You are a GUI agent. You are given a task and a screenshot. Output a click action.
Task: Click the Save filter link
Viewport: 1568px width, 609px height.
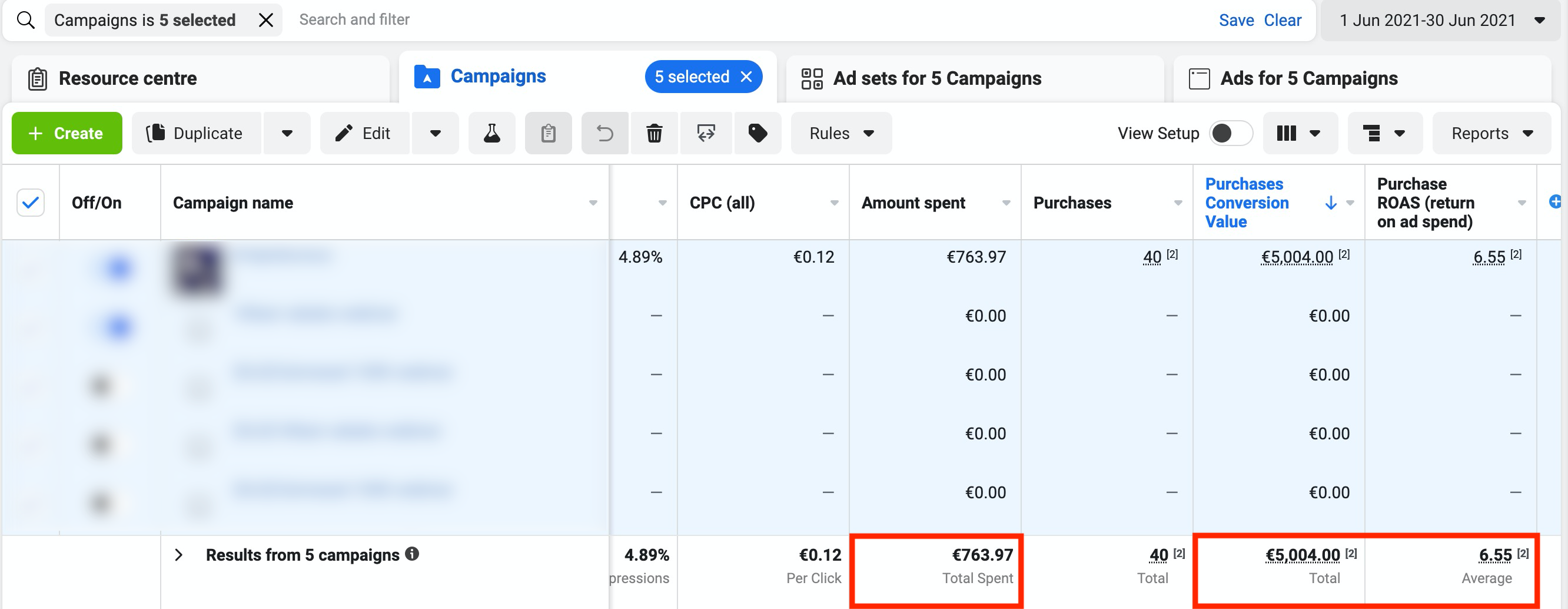point(1235,20)
